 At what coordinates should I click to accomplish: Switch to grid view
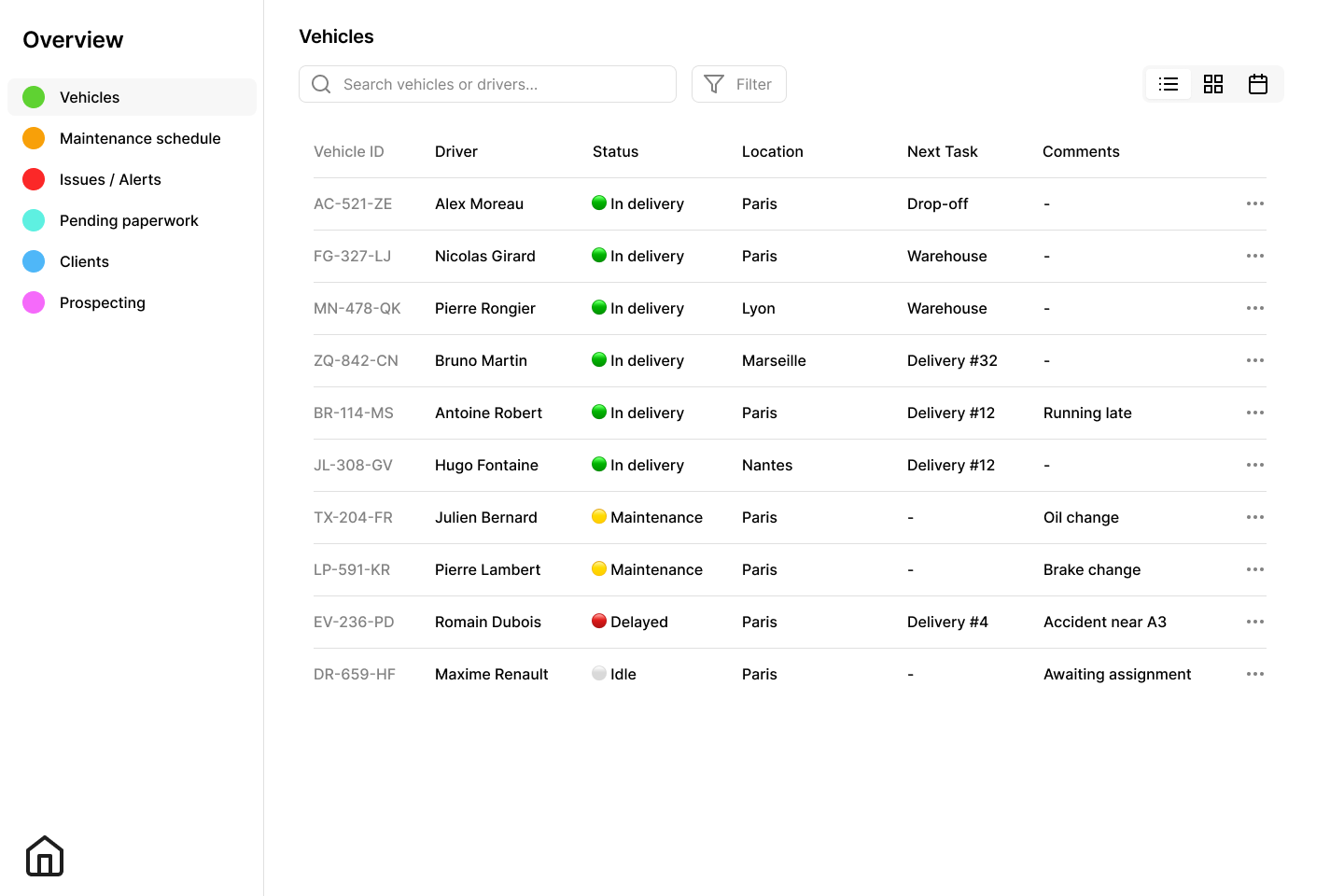(1213, 84)
